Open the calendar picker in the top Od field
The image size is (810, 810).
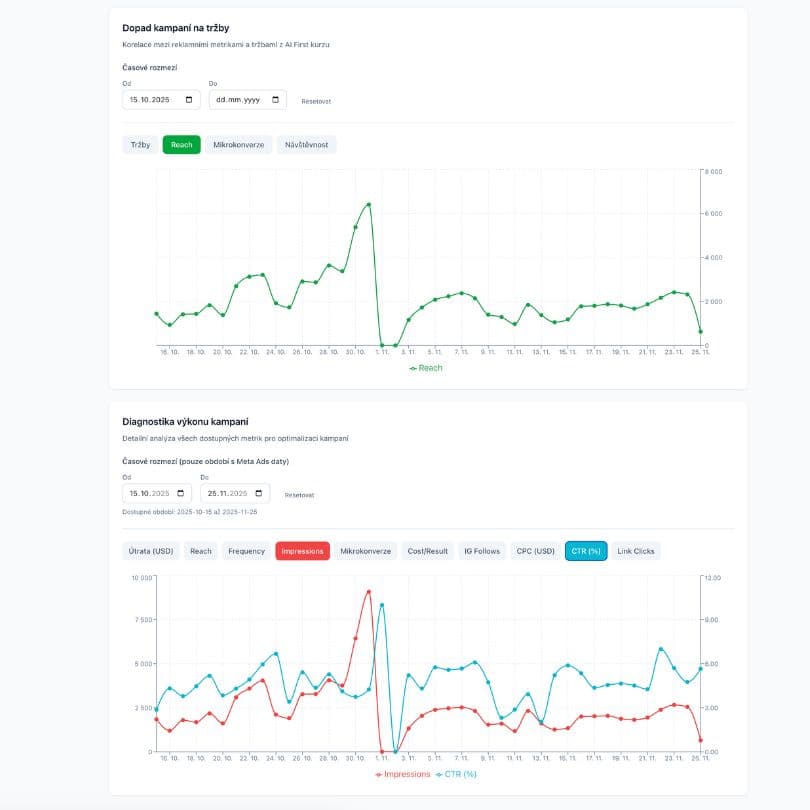pyautogui.click(x=187, y=99)
